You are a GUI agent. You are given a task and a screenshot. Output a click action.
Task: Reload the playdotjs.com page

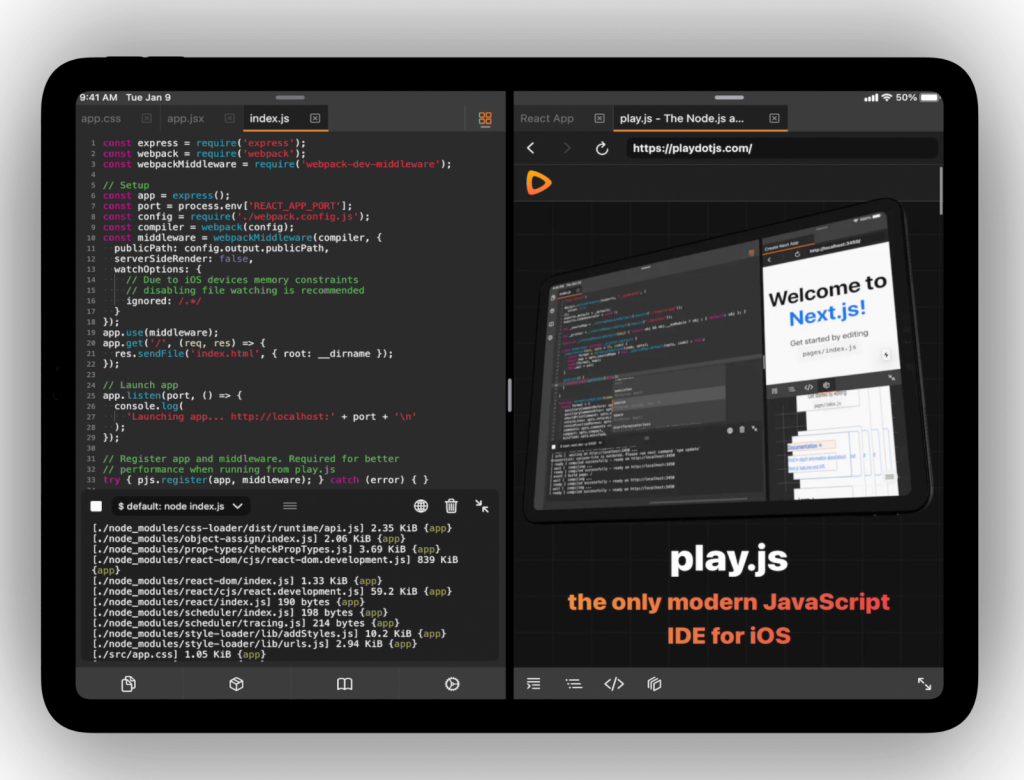[x=601, y=148]
